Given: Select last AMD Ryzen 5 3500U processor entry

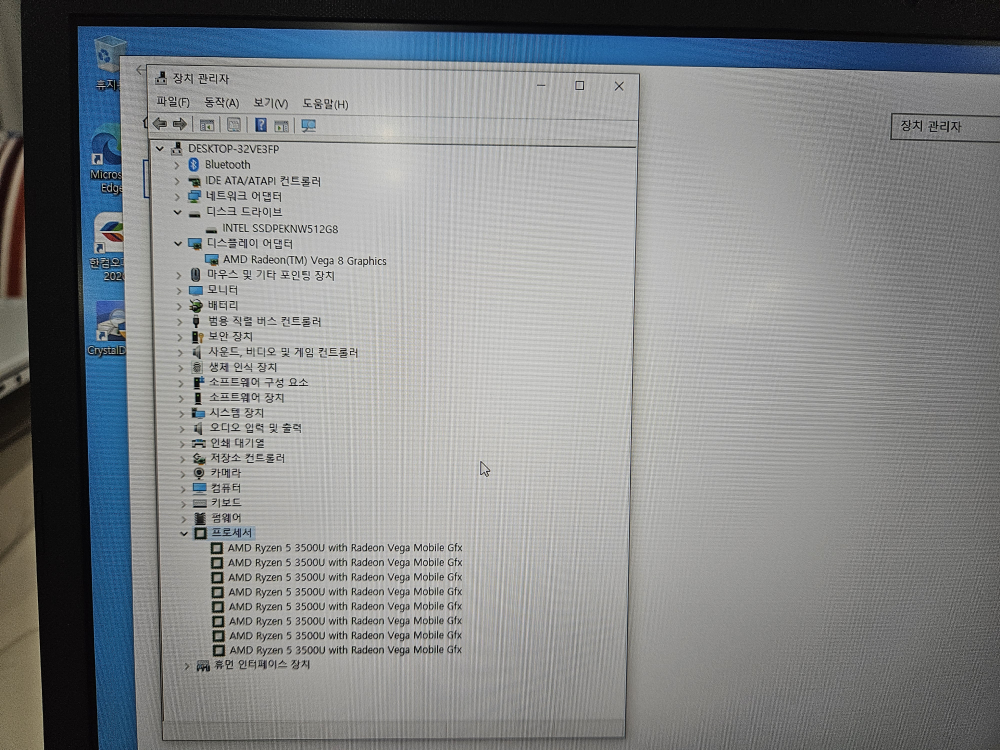Looking at the screenshot, I should click(x=345, y=651).
